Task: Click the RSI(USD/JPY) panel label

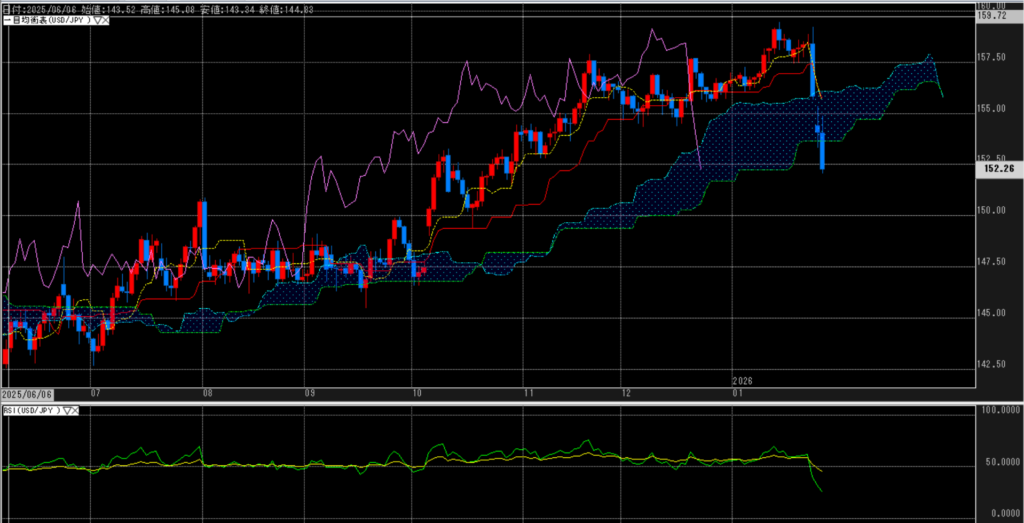Action: tap(31, 410)
